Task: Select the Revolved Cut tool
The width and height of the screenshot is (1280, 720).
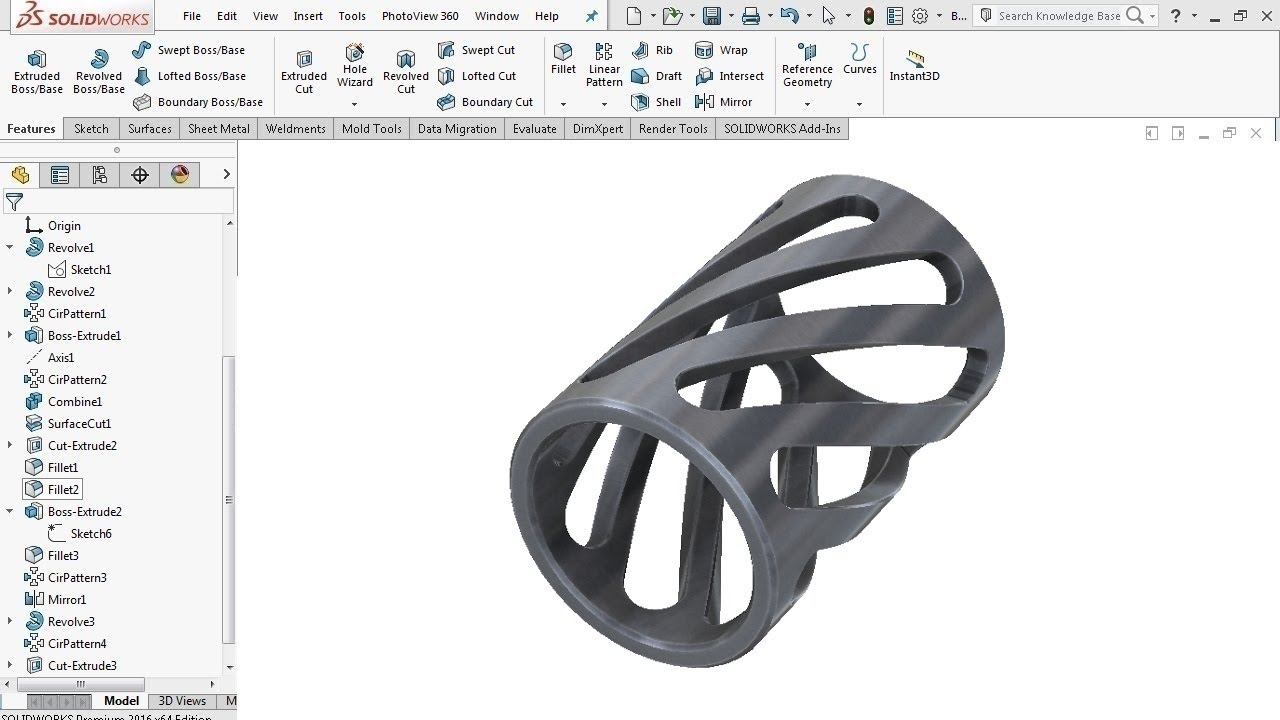Action: coord(406,72)
